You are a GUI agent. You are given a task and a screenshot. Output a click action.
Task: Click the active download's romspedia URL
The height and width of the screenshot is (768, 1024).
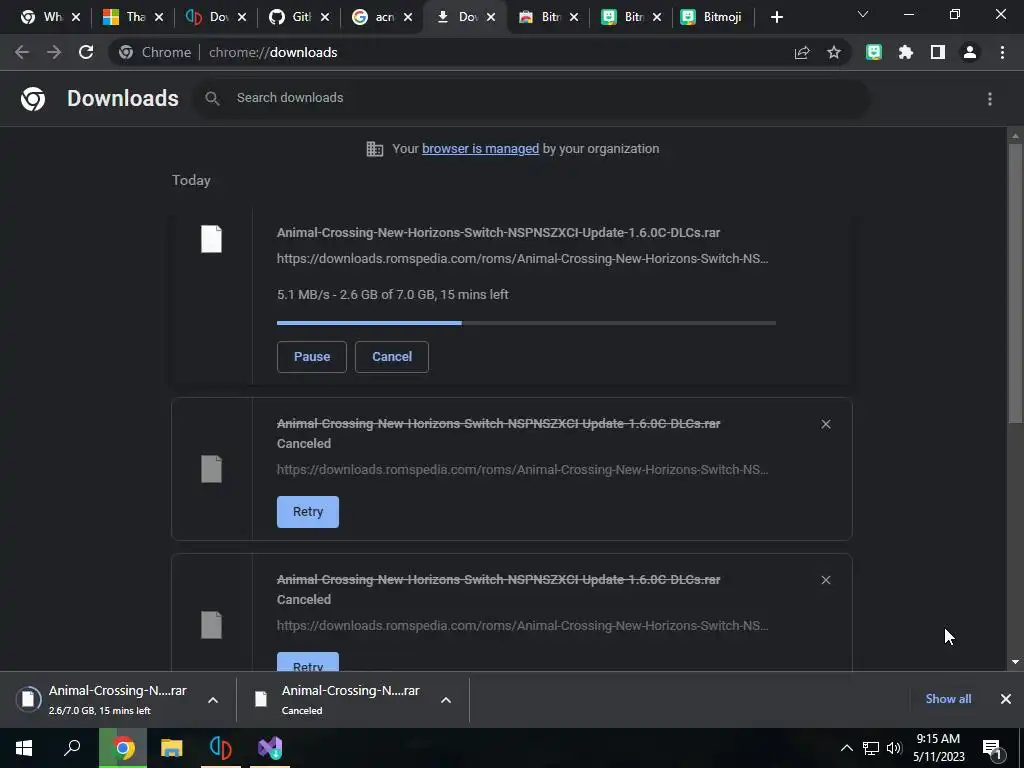[x=522, y=259]
